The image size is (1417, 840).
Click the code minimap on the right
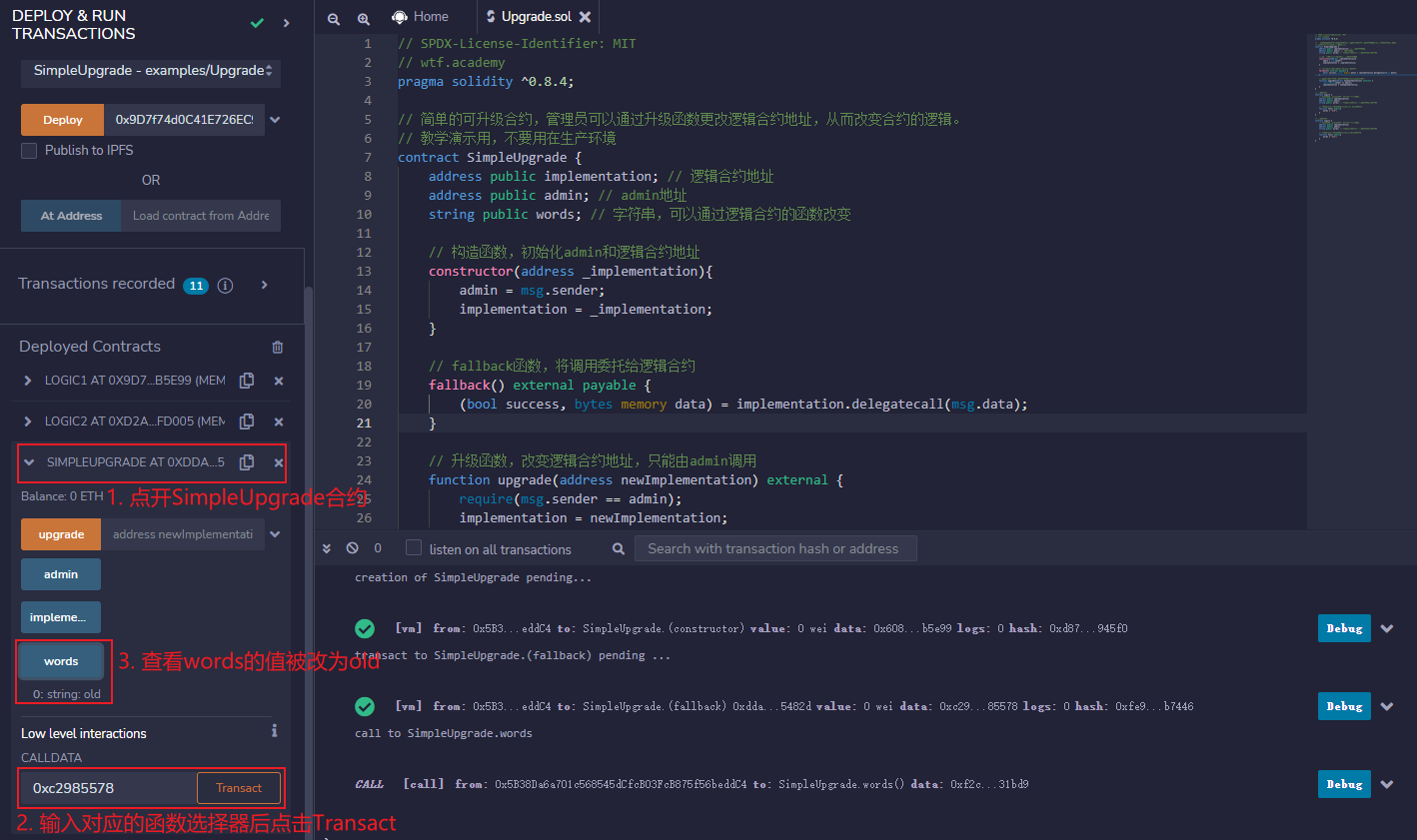(1361, 90)
